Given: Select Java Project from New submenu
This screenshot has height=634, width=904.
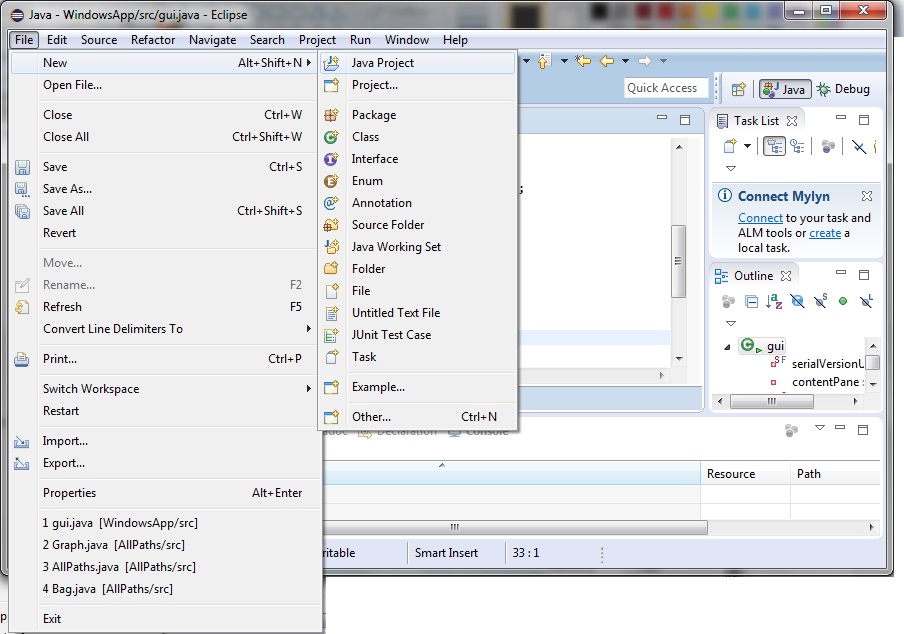Looking at the screenshot, I should tap(382, 63).
